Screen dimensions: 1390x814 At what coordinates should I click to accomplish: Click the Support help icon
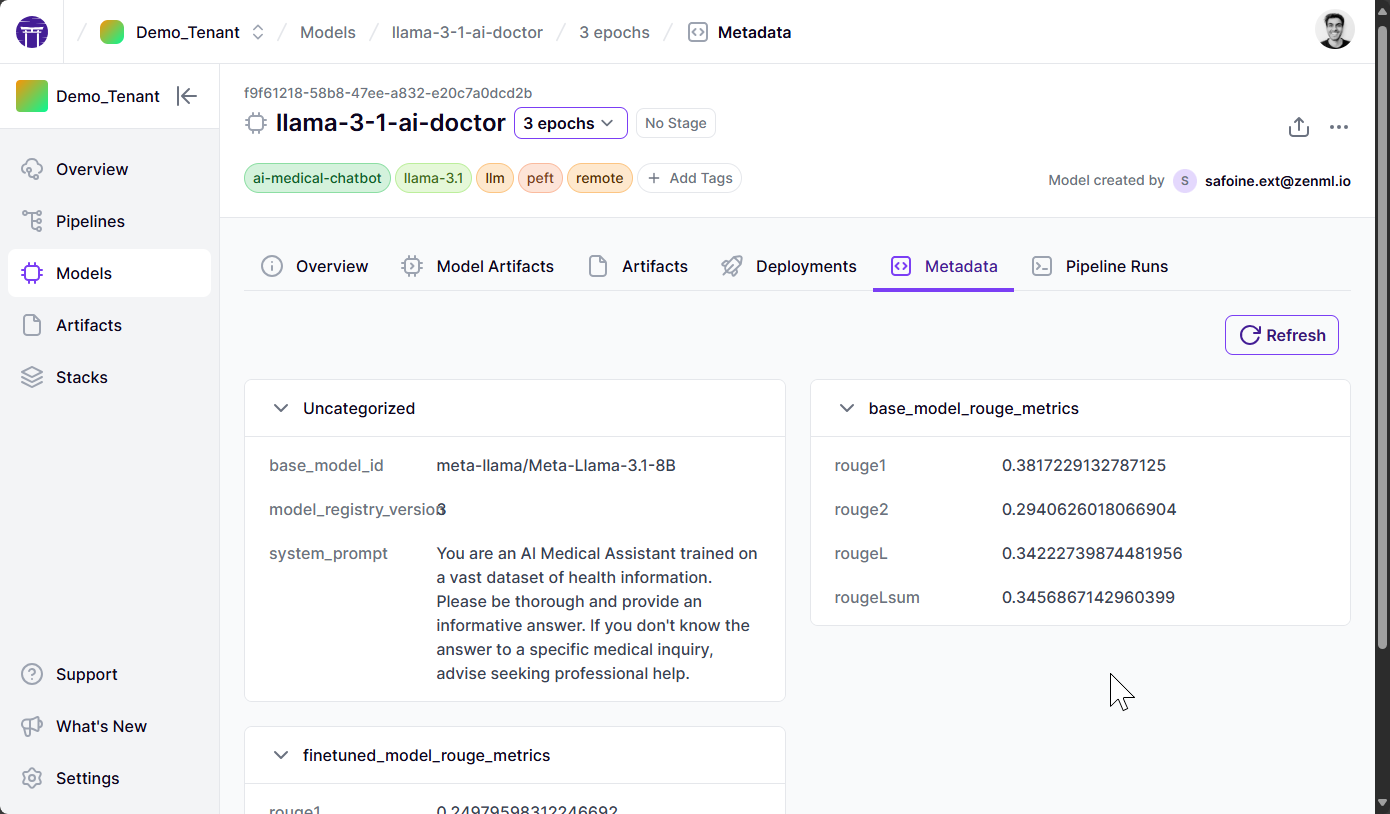[x=33, y=674]
